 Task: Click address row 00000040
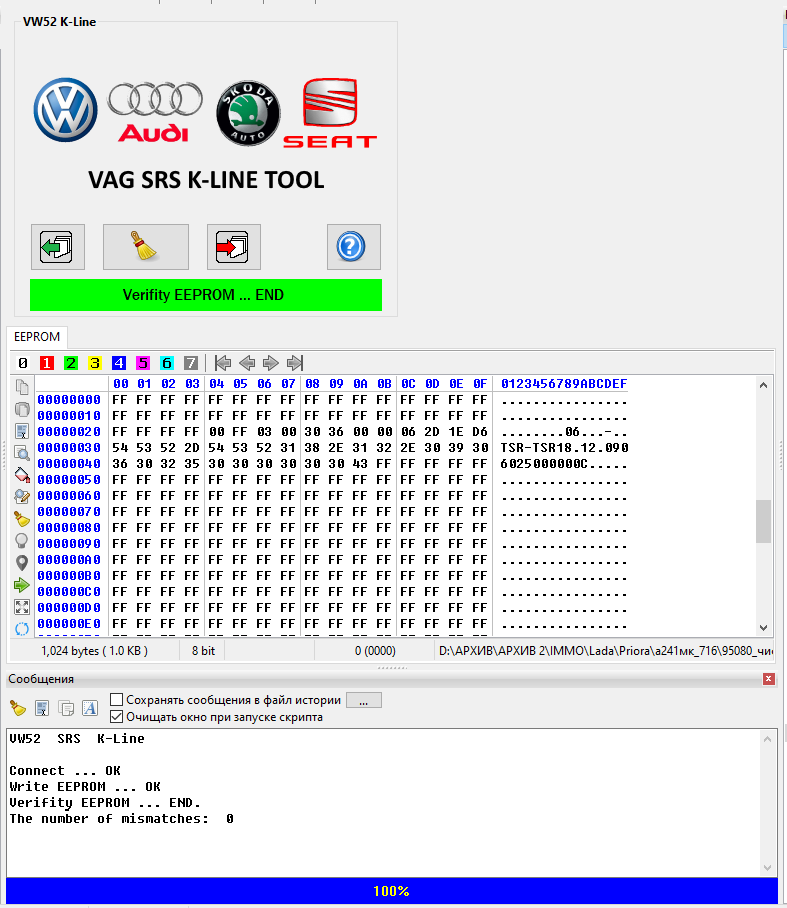[69, 464]
